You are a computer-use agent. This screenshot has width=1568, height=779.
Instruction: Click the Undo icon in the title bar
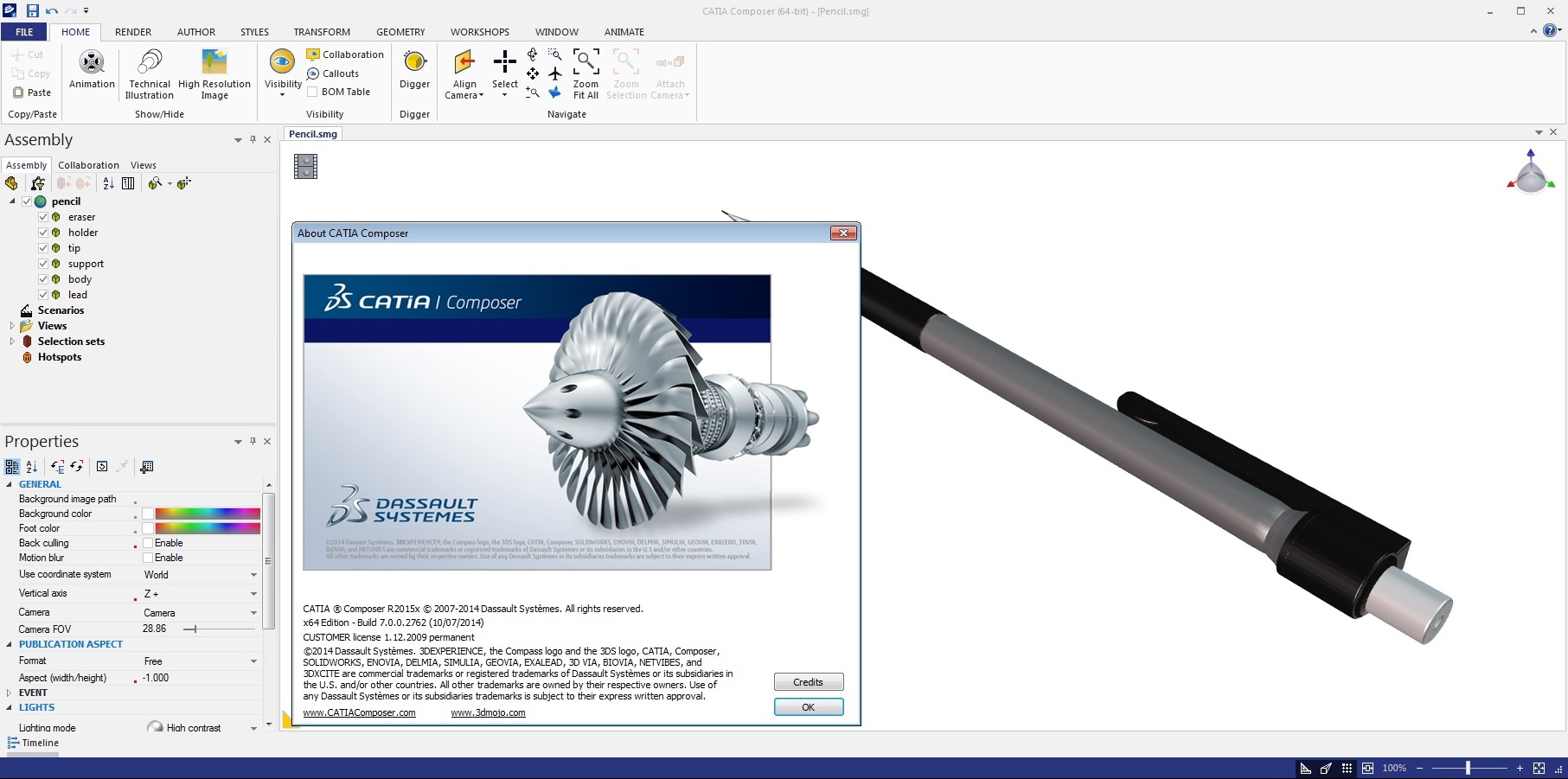click(x=52, y=10)
